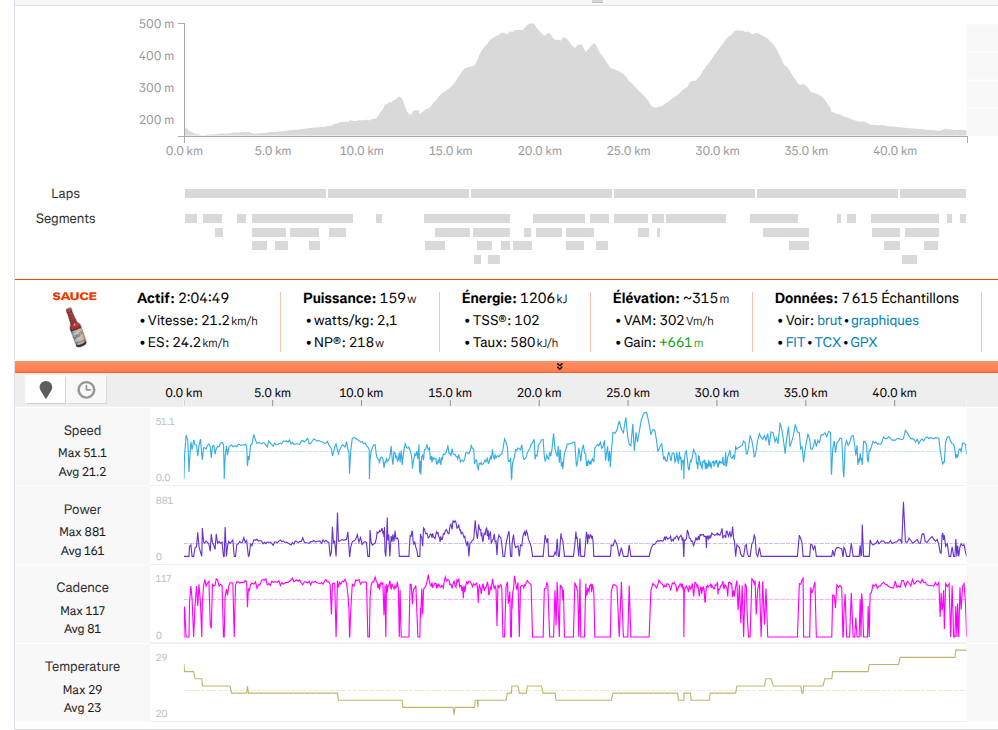The height and width of the screenshot is (730, 998).
Task: Select the last lap bar in Laps row
Action: (x=932, y=193)
